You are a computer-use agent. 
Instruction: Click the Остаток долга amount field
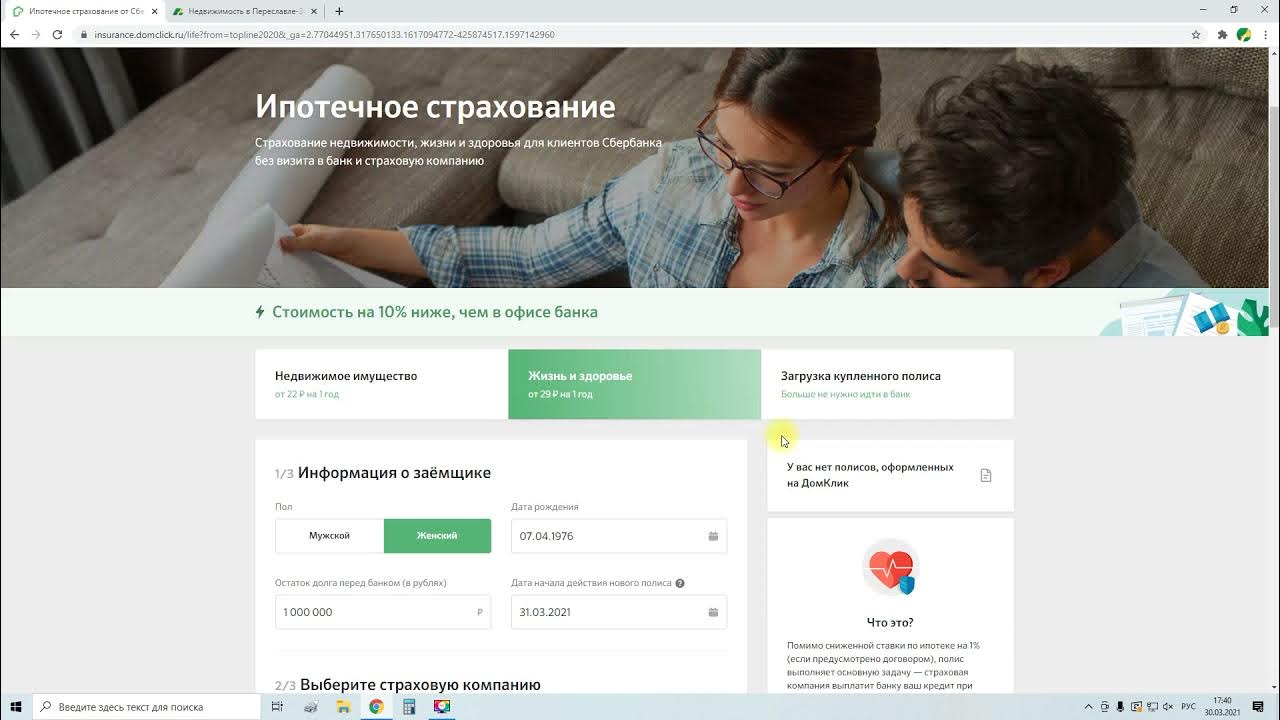[x=383, y=612]
